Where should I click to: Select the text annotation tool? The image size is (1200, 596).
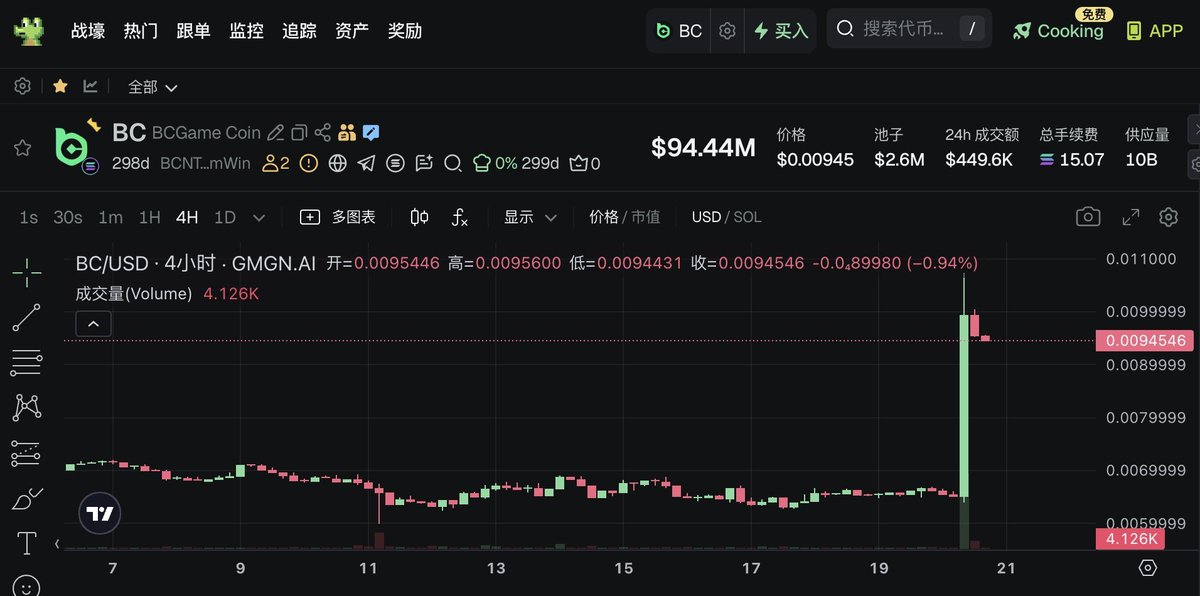click(26, 543)
